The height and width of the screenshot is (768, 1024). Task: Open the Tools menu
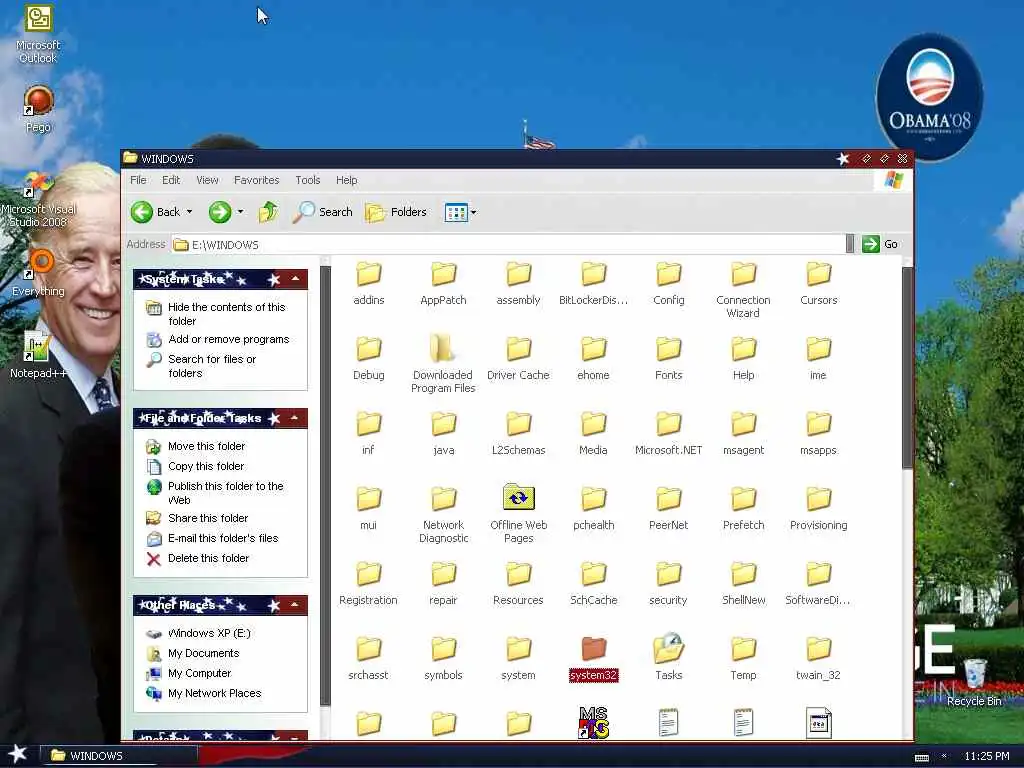coord(308,180)
